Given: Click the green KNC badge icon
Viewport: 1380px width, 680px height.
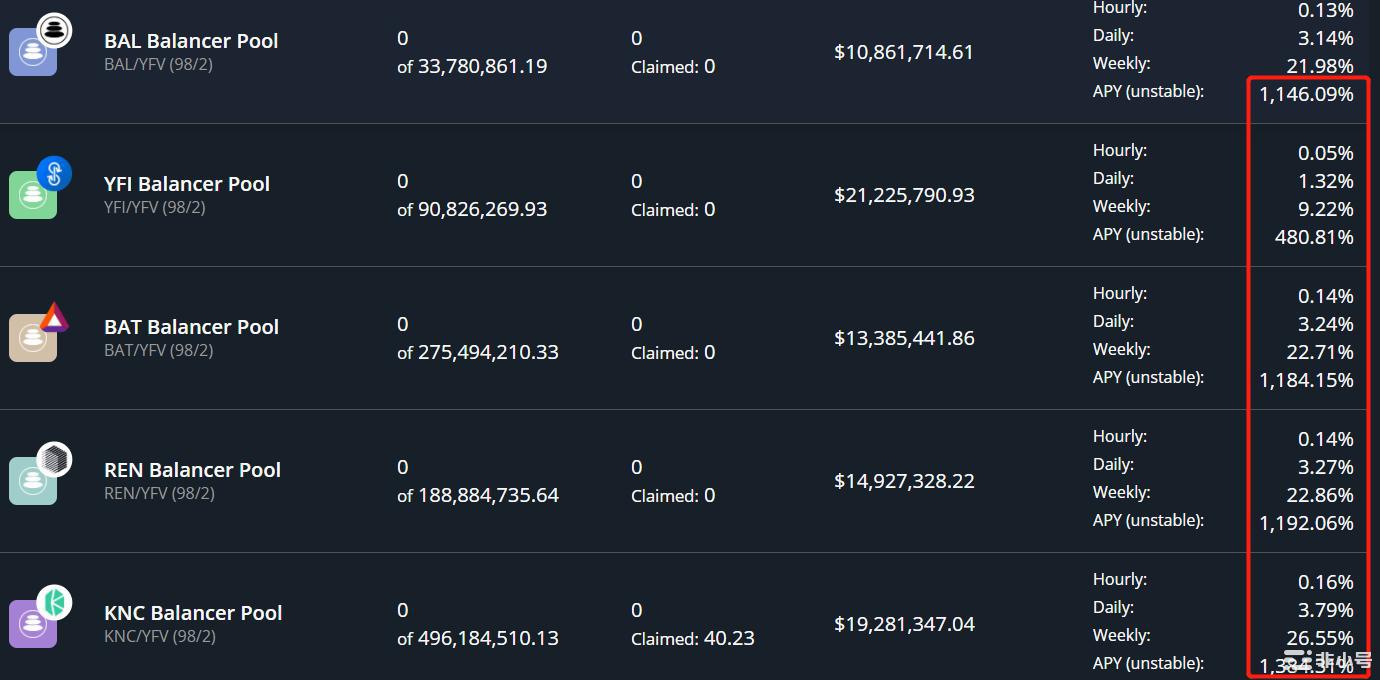Looking at the screenshot, I should pyautogui.click(x=54, y=602).
